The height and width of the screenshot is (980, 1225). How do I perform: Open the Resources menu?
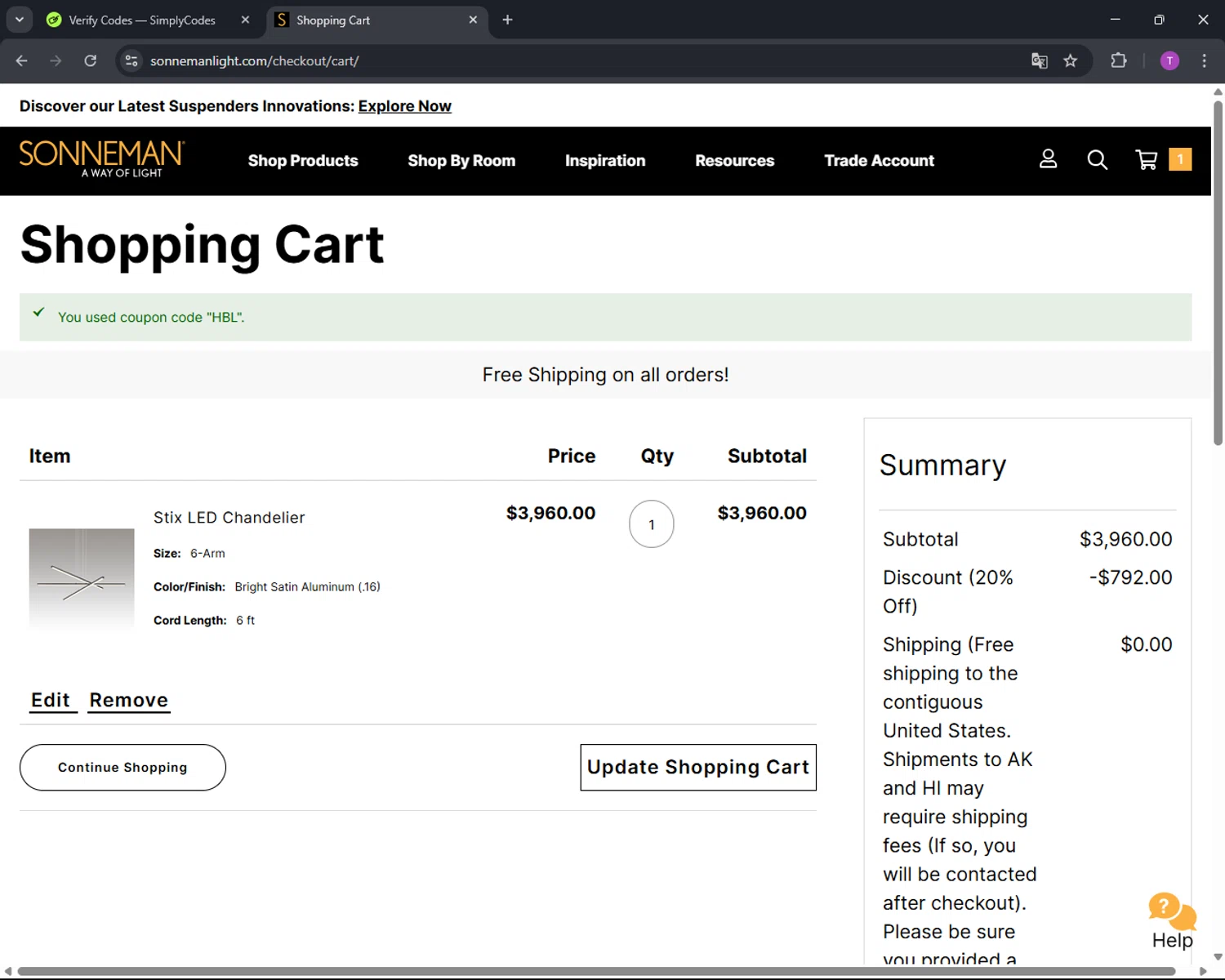pos(734,161)
